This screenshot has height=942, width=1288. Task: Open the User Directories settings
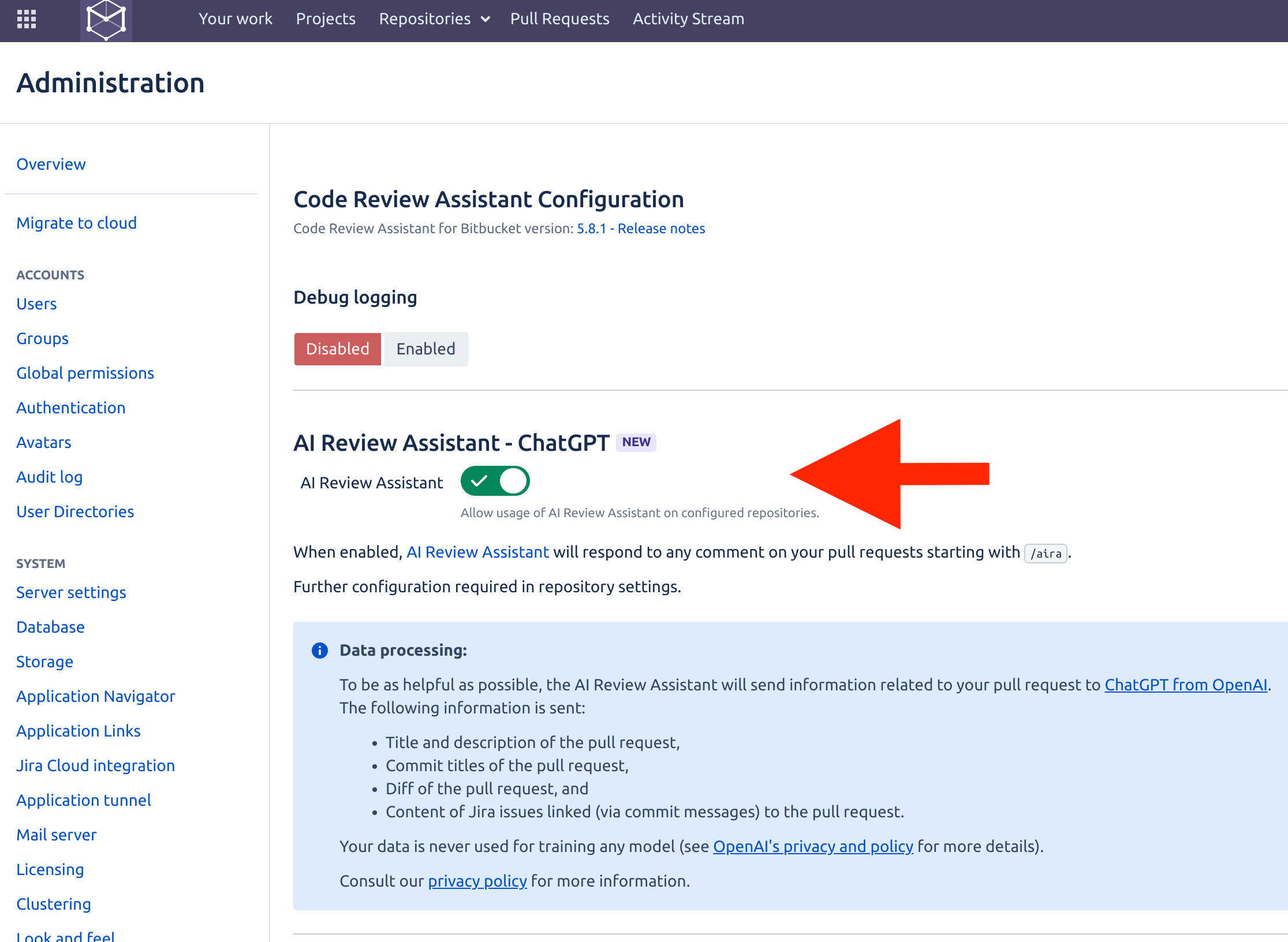coord(75,511)
